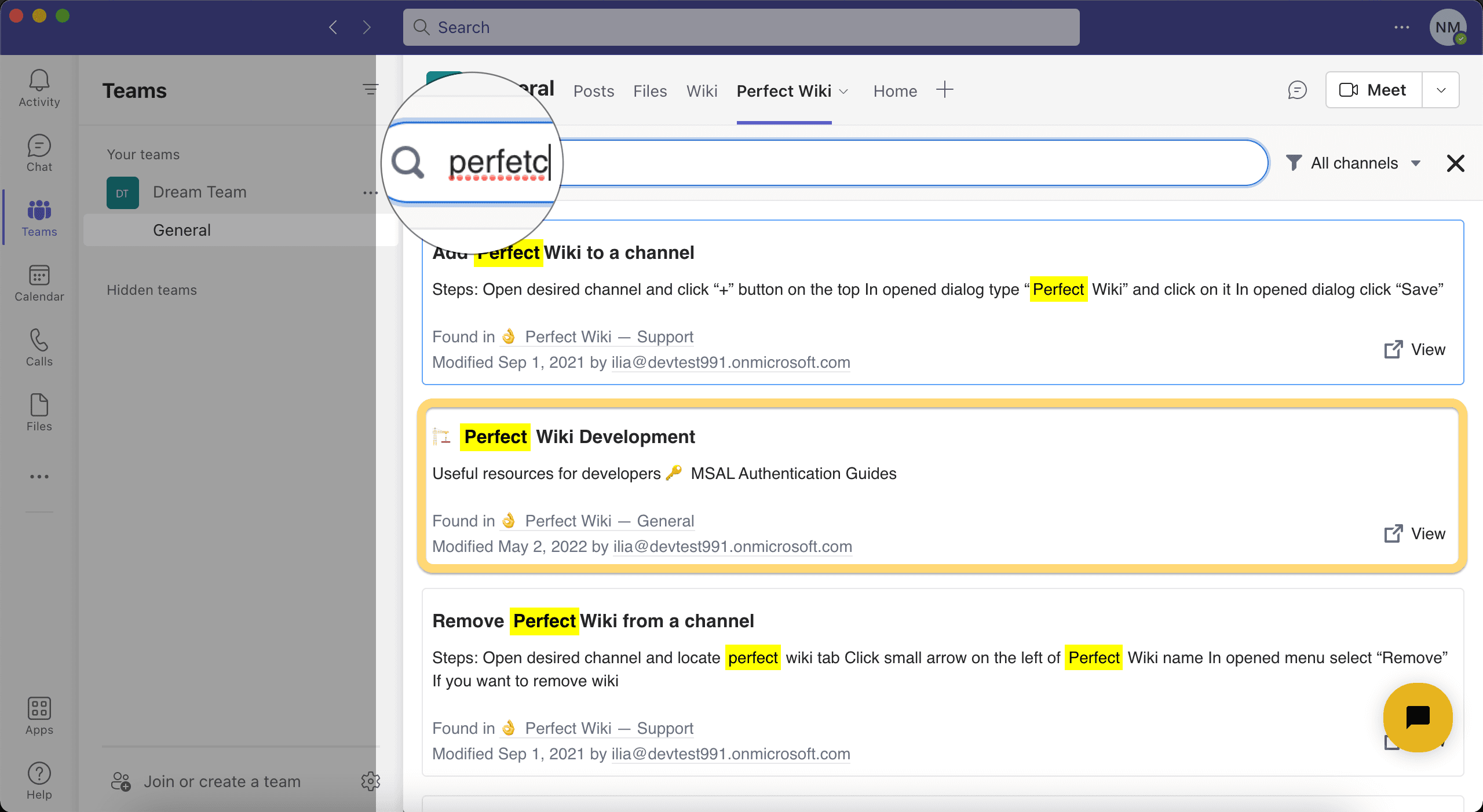The image size is (1483, 812).
Task: Clear the wiki search with the X
Action: tap(1455, 163)
